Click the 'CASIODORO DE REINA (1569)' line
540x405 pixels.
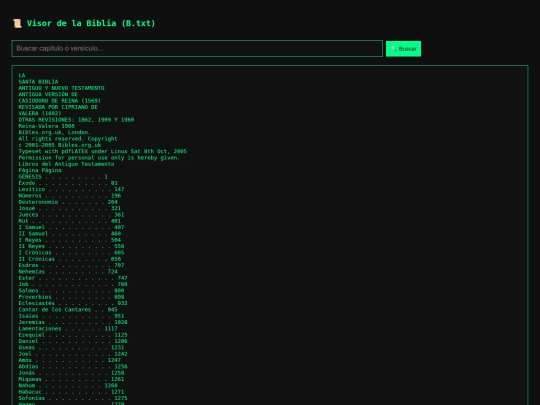60,101
